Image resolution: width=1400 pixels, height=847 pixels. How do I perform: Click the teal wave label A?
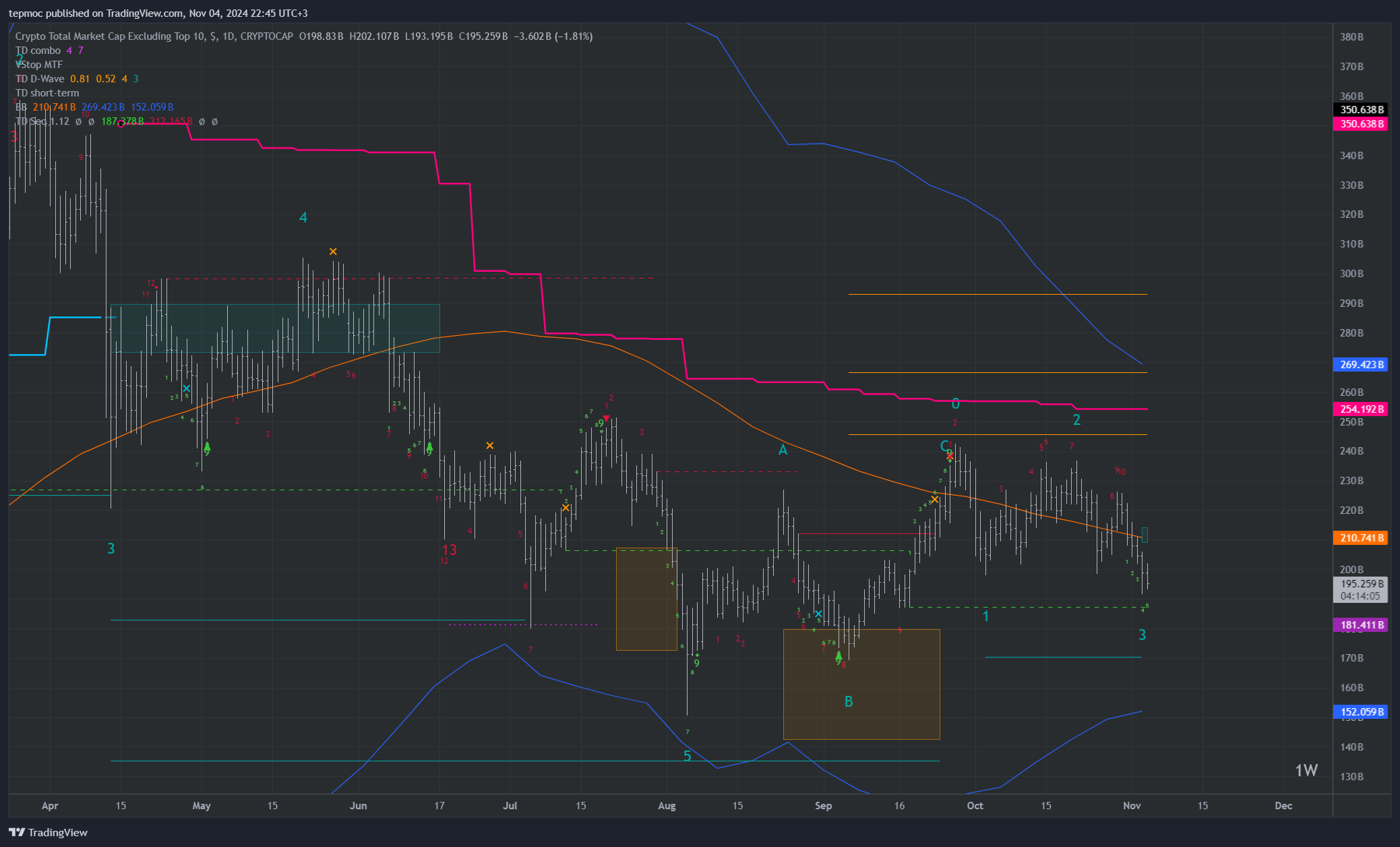[783, 450]
